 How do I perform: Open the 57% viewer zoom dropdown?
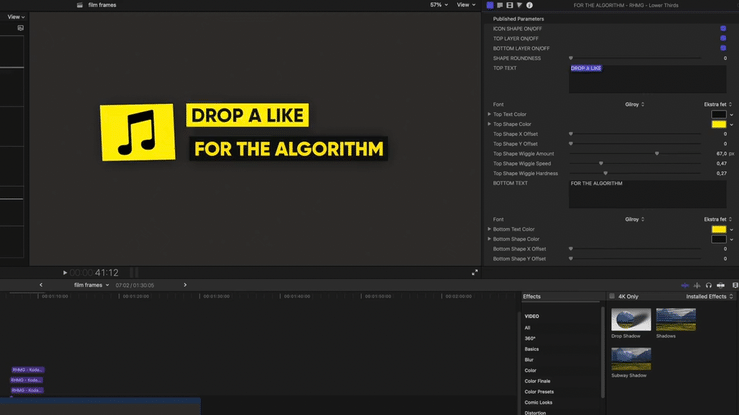[438, 5]
